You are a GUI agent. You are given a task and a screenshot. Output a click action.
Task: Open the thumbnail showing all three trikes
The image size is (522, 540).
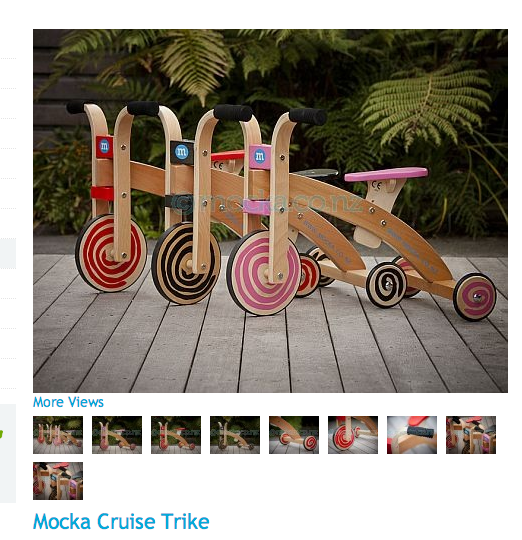(58, 435)
